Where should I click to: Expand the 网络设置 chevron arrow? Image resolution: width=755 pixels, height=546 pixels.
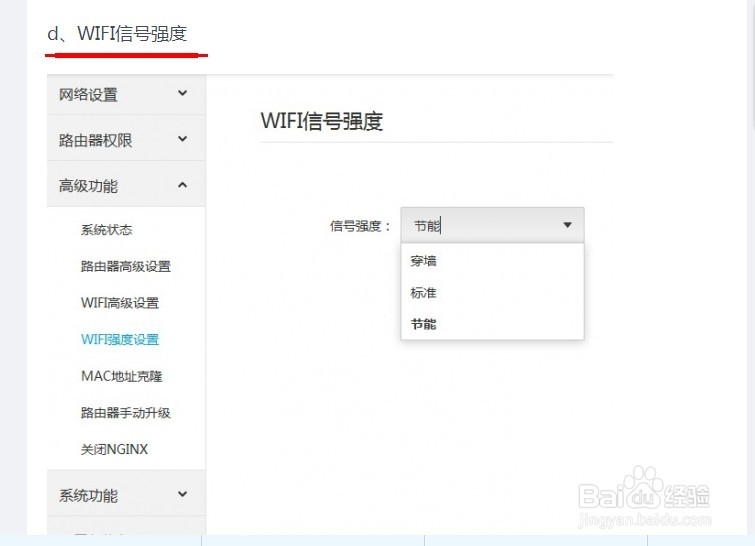point(182,93)
